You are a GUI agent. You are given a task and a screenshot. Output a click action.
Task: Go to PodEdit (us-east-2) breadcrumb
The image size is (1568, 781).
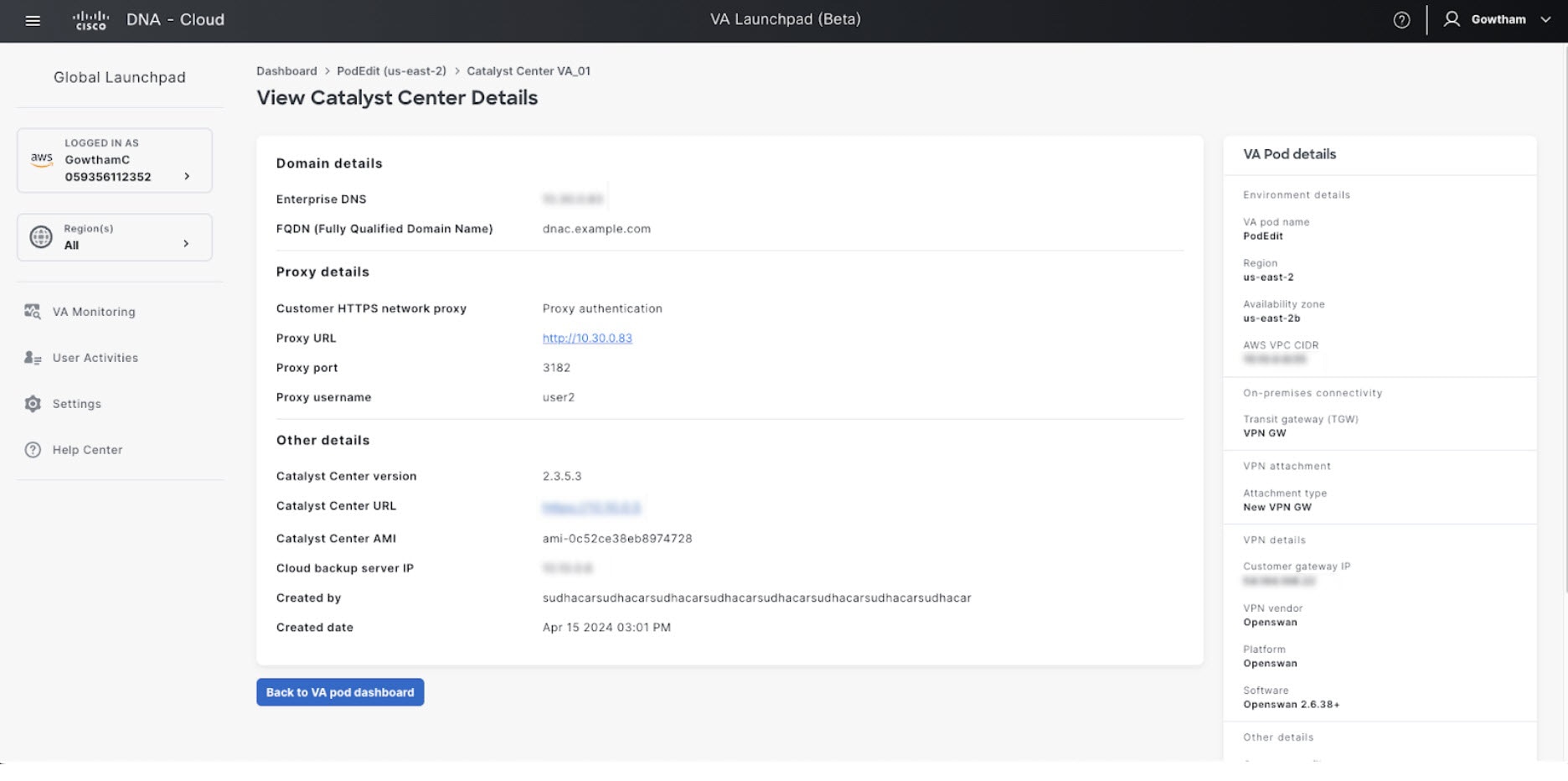click(x=391, y=71)
